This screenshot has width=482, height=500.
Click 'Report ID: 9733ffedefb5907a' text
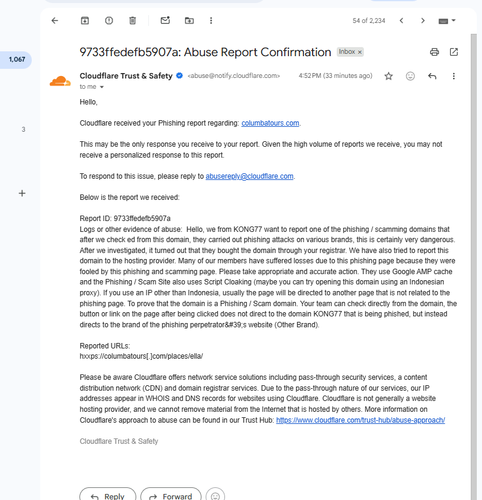(125, 219)
